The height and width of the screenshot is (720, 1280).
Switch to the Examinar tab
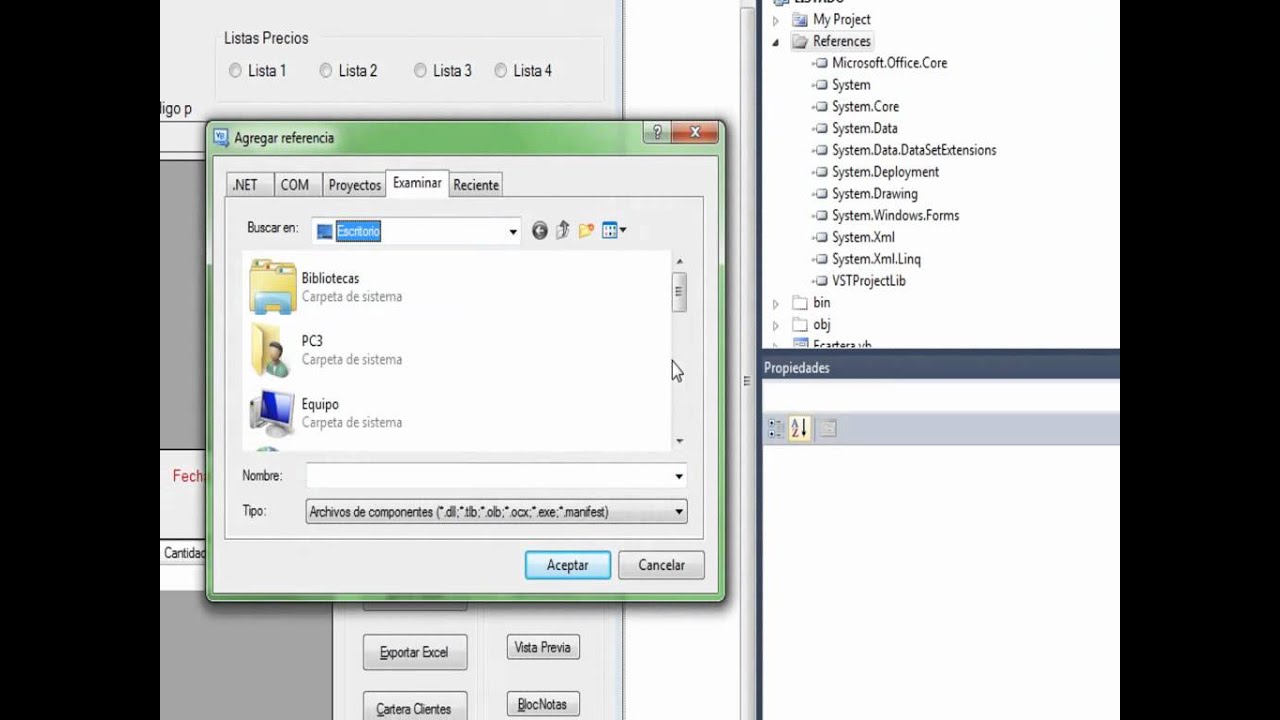pyautogui.click(x=417, y=183)
